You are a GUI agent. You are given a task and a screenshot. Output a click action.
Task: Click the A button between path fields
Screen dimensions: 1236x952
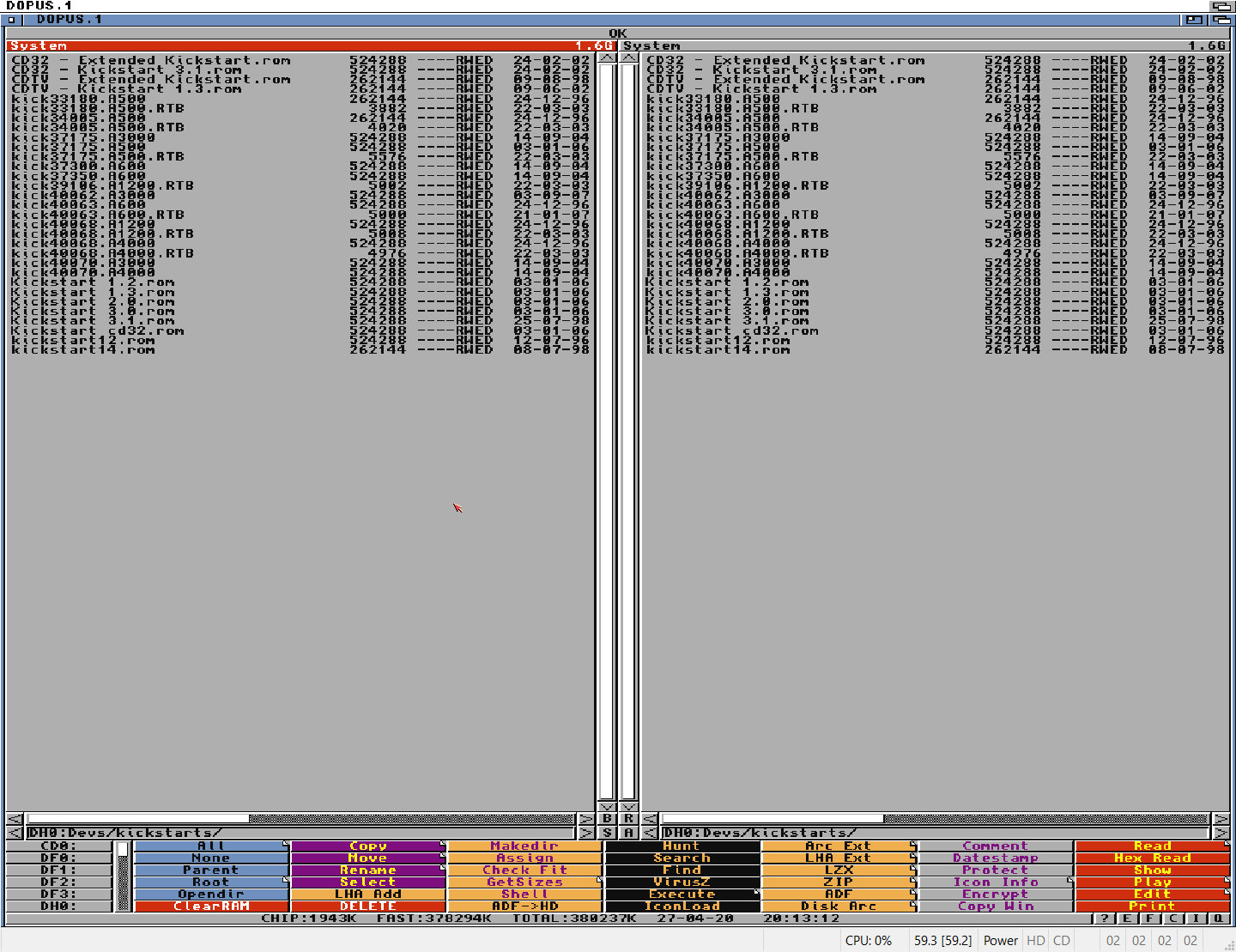point(628,833)
